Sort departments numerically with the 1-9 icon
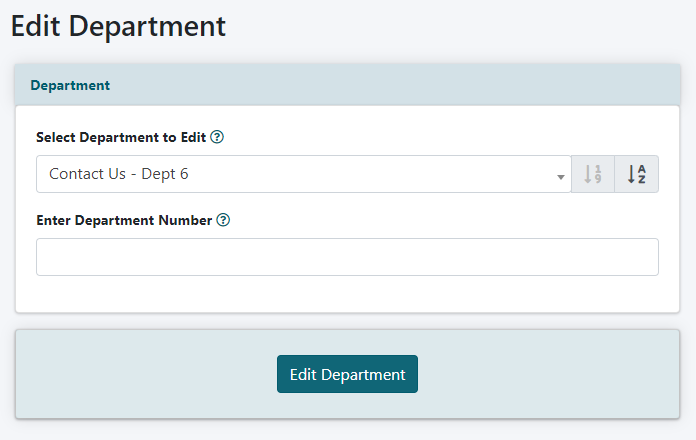 [x=593, y=174]
